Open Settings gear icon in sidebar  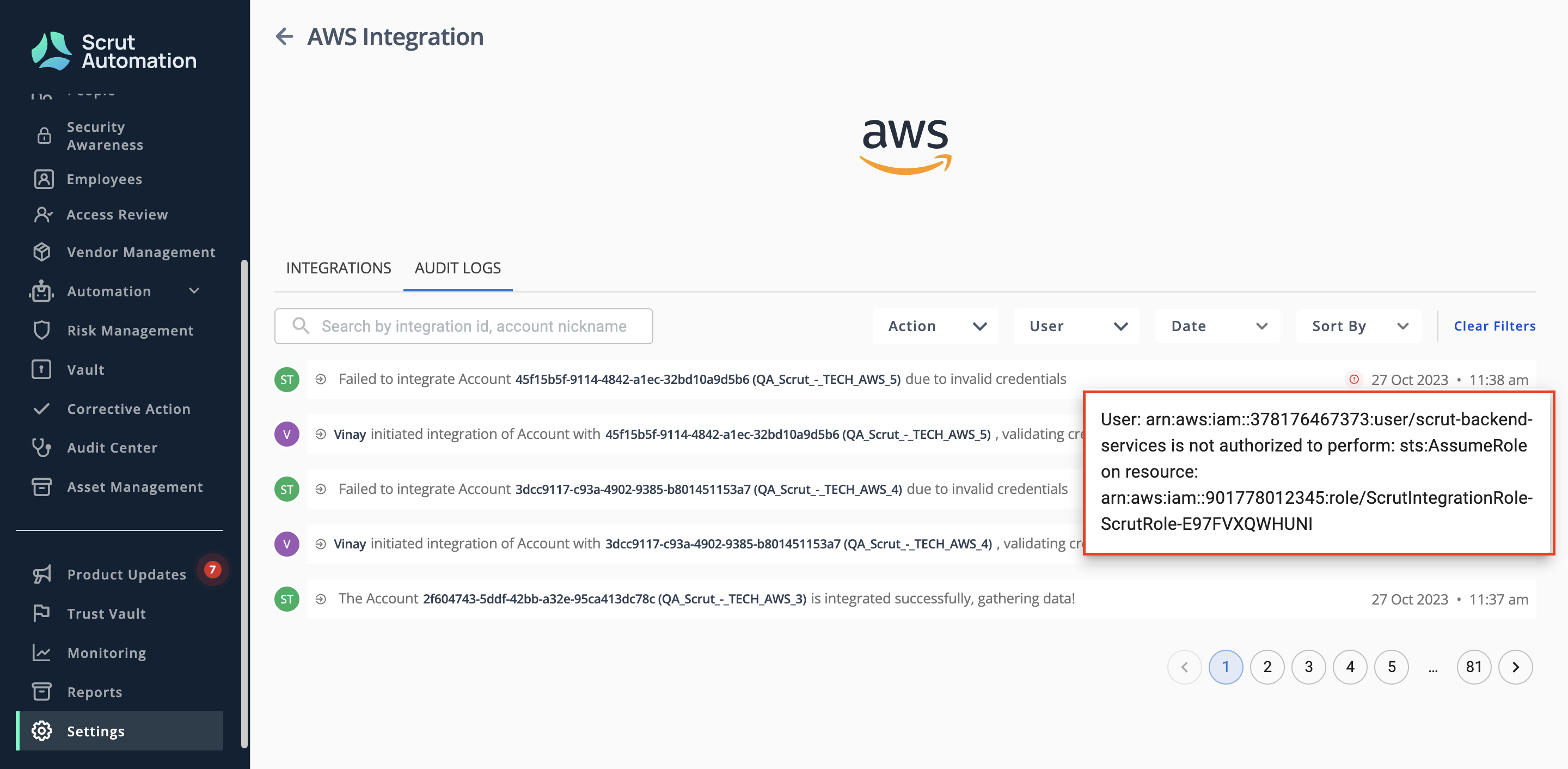tap(41, 731)
